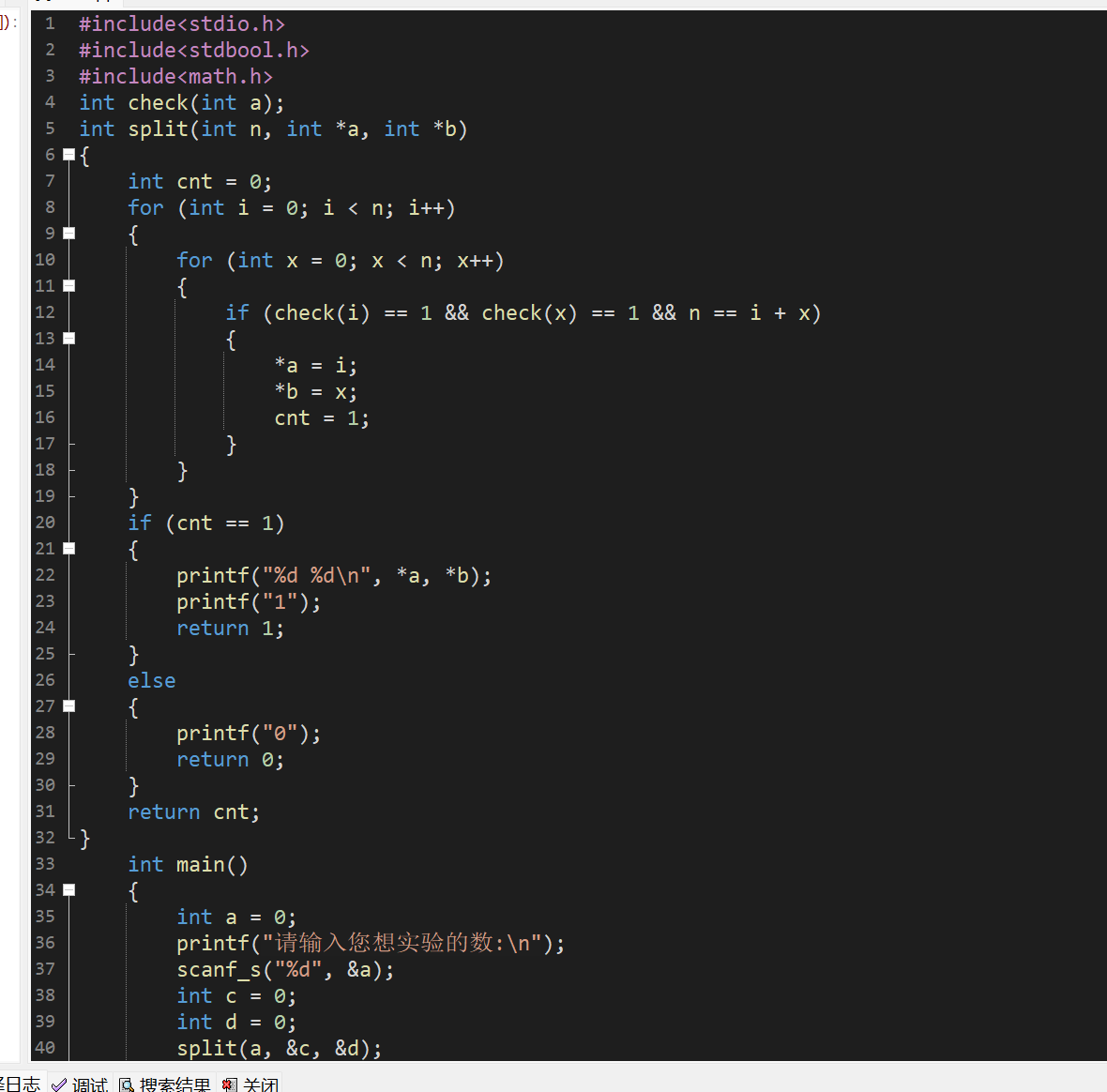Viewport: 1107px width, 1092px height.
Task: Click on "#include<stdbool.h>" text
Action: 194,50
